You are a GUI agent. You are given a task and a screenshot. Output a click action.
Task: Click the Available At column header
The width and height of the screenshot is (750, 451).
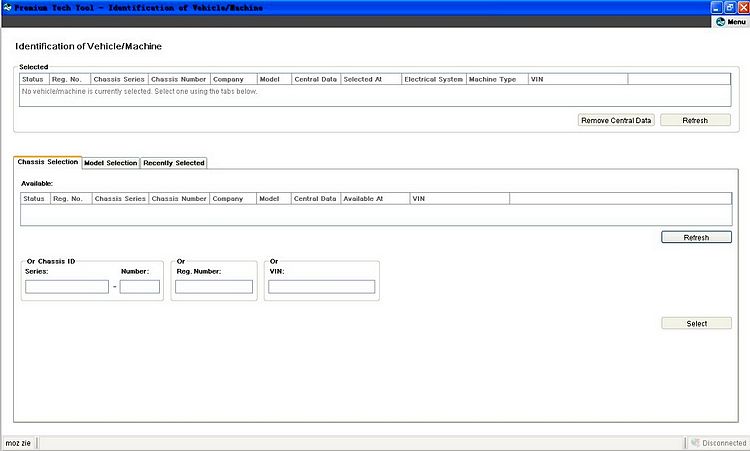point(375,198)
